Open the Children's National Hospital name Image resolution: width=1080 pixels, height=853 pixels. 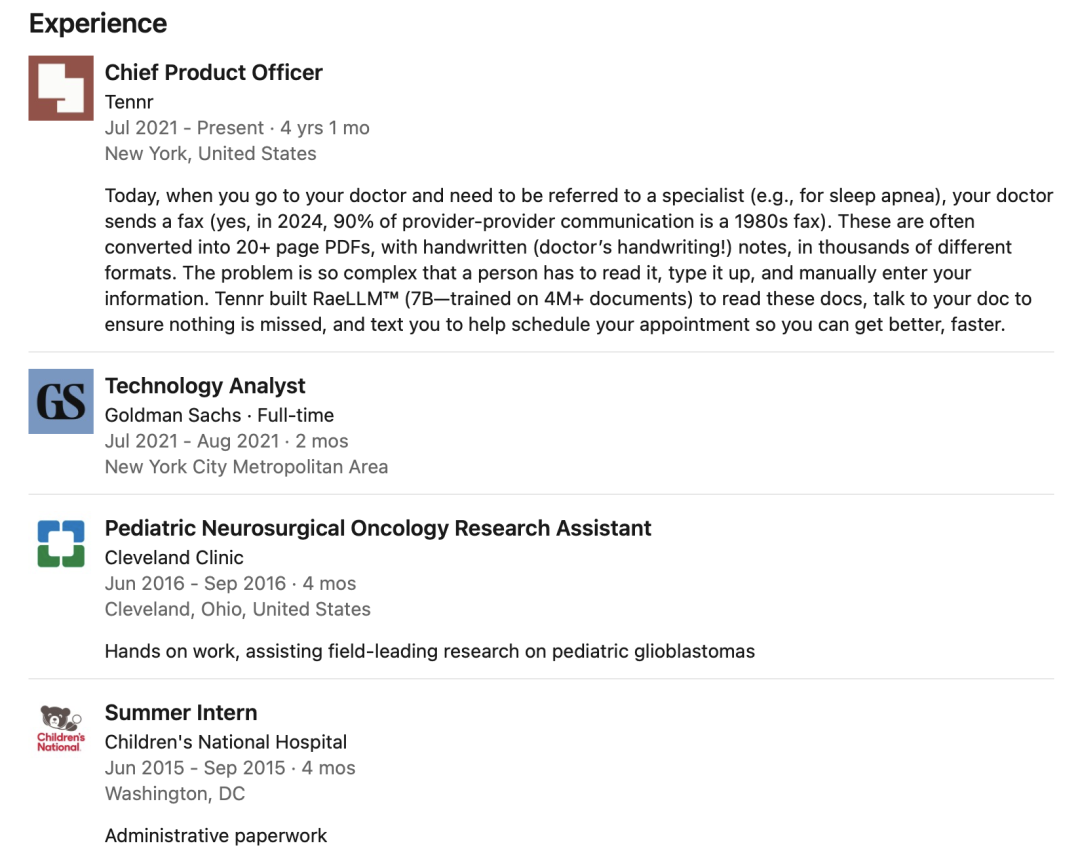pos(225,742)
